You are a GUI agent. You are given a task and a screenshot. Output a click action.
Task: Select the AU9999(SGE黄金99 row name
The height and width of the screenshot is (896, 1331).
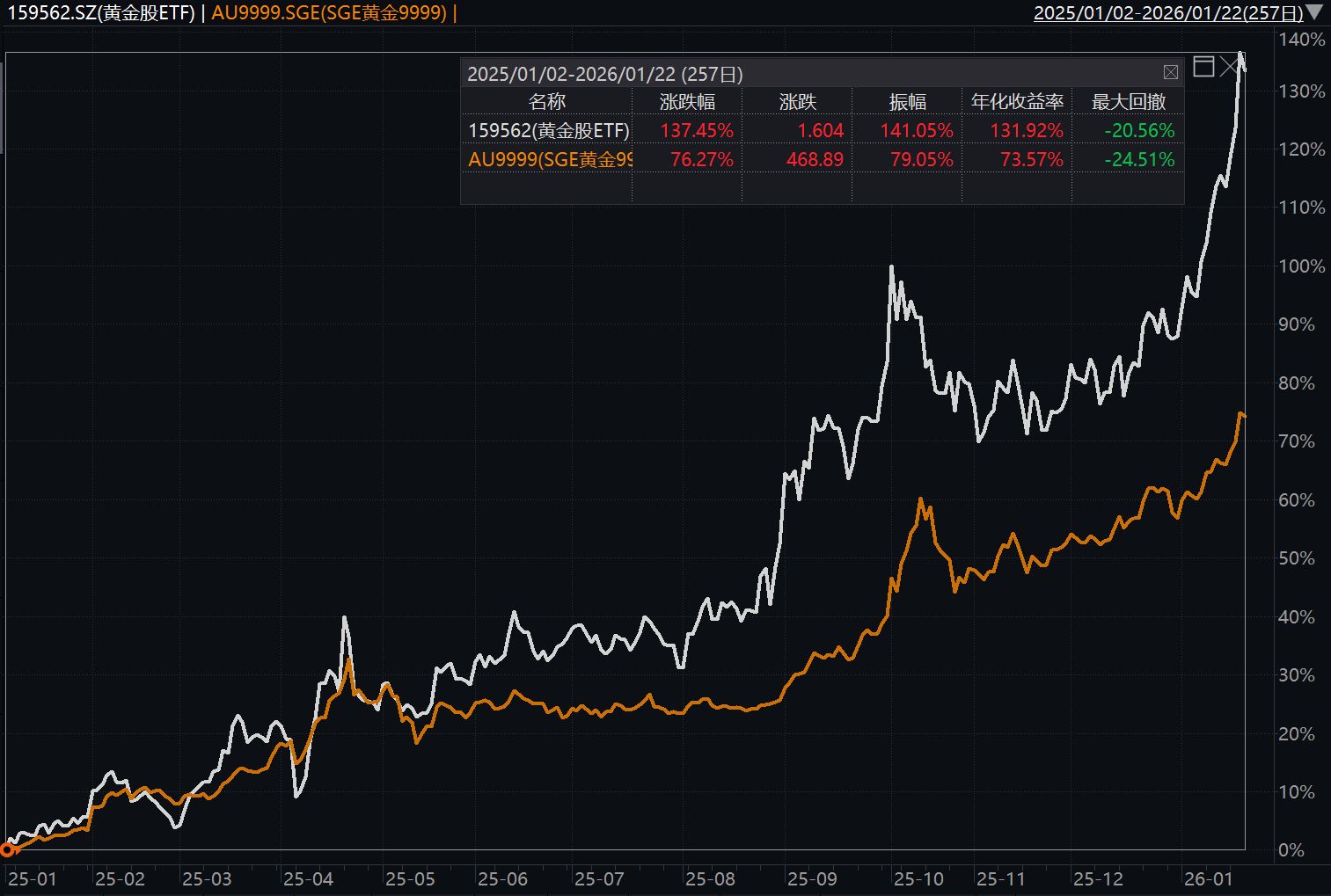tap(550, 160)
